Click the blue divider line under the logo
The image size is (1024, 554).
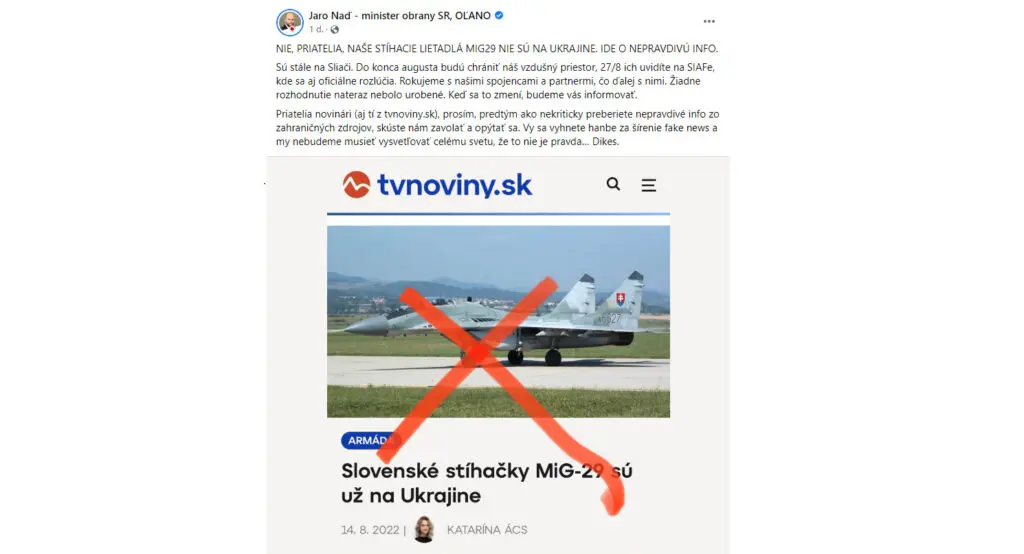(498, 214)
